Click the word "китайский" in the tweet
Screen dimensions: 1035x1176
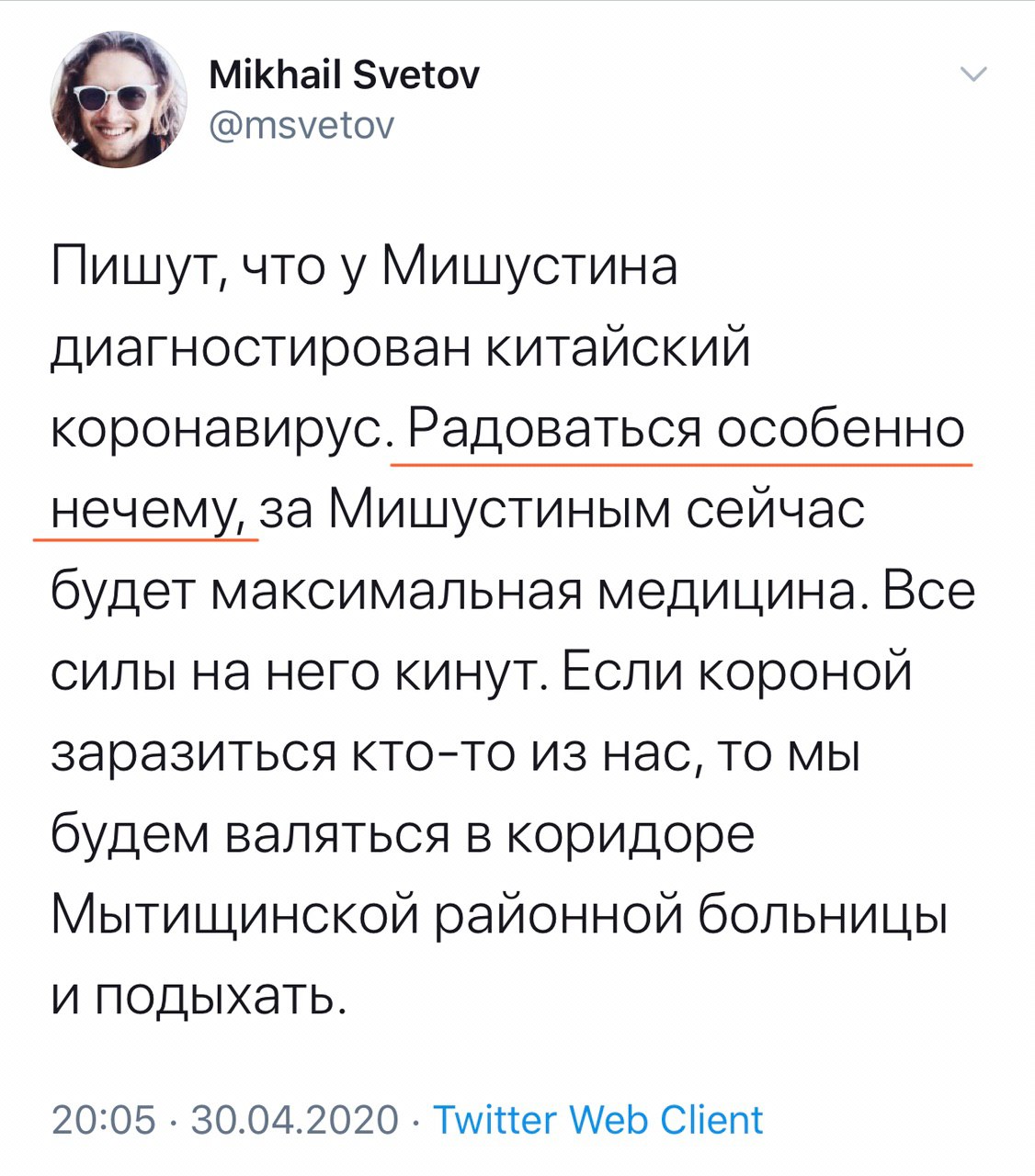617,348
